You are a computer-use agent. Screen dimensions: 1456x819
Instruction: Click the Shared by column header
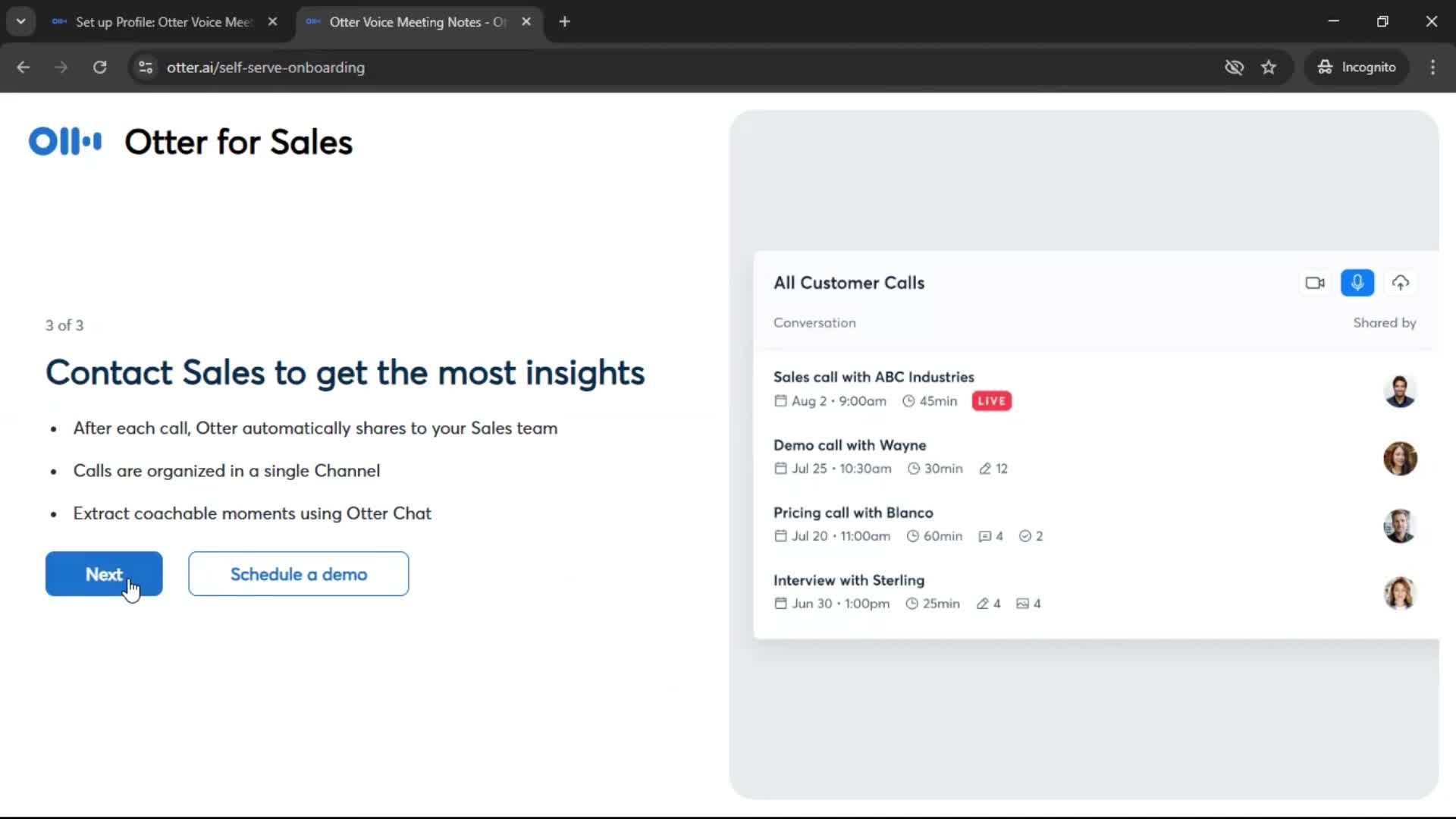click(1384, 323)
